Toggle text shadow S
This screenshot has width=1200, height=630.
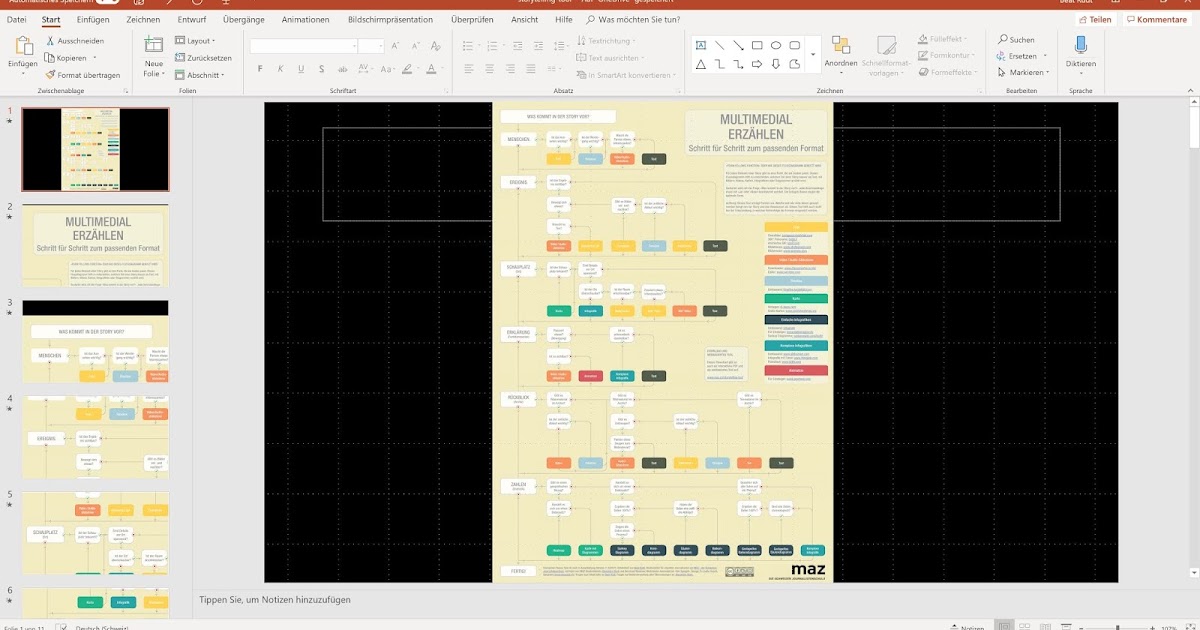tap(320, 69)
